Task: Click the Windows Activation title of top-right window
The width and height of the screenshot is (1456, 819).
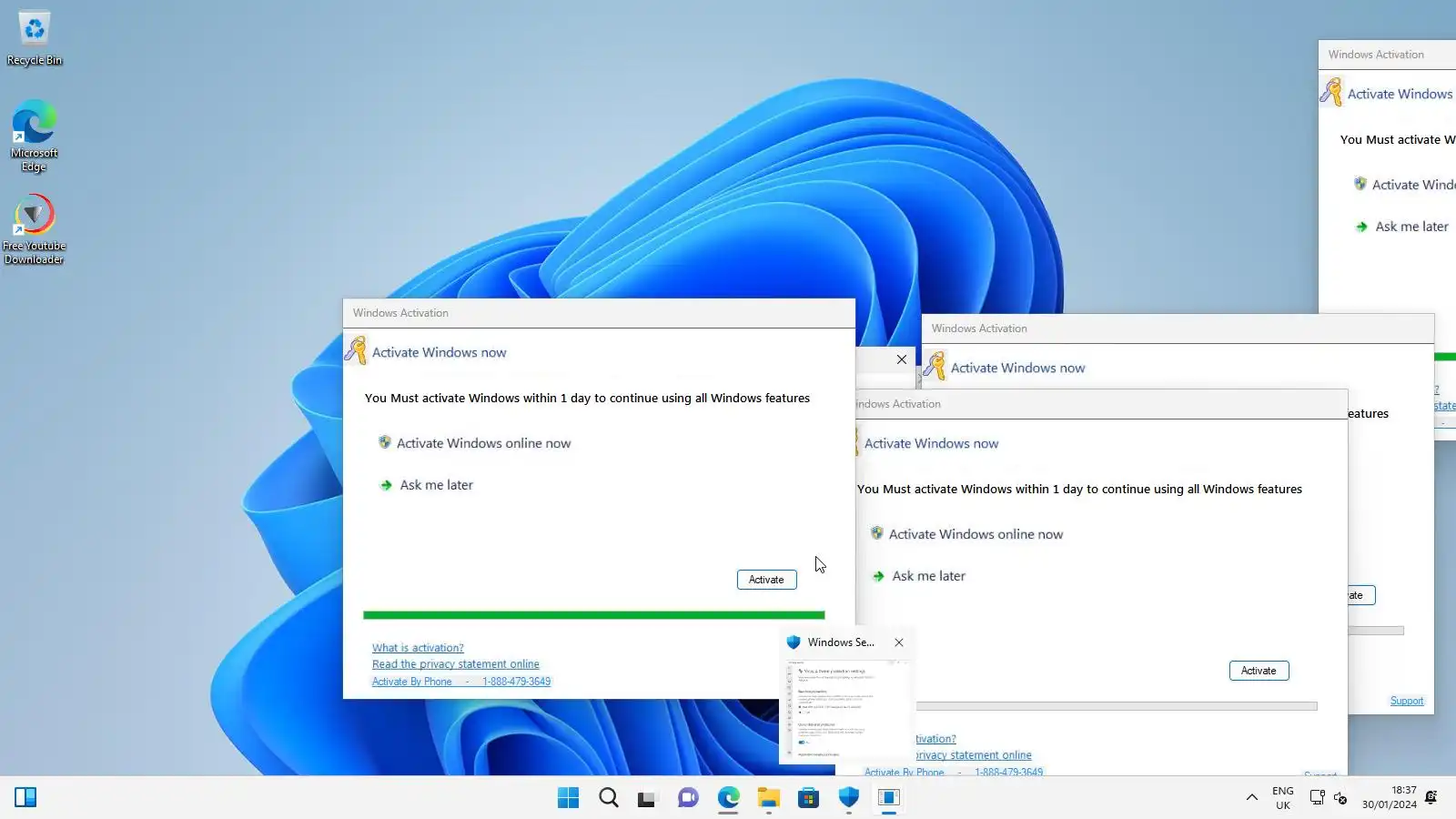Action: click(x=1376, y=55)
